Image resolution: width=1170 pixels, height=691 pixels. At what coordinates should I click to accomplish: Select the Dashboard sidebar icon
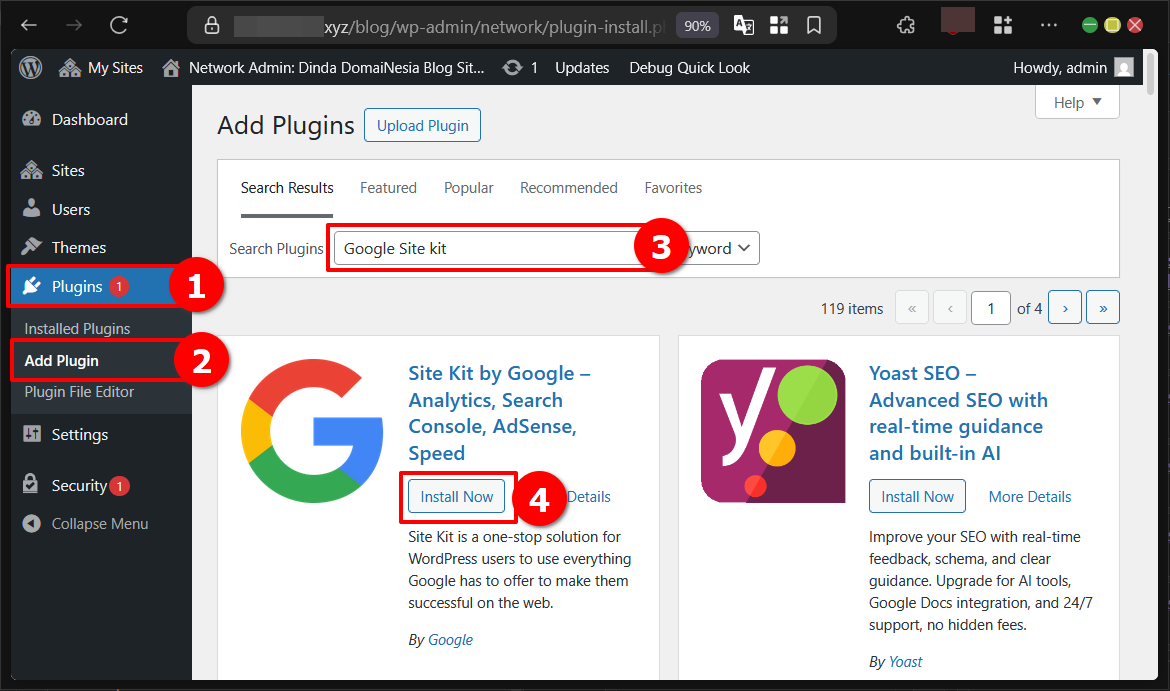click(x=31, y=118)
